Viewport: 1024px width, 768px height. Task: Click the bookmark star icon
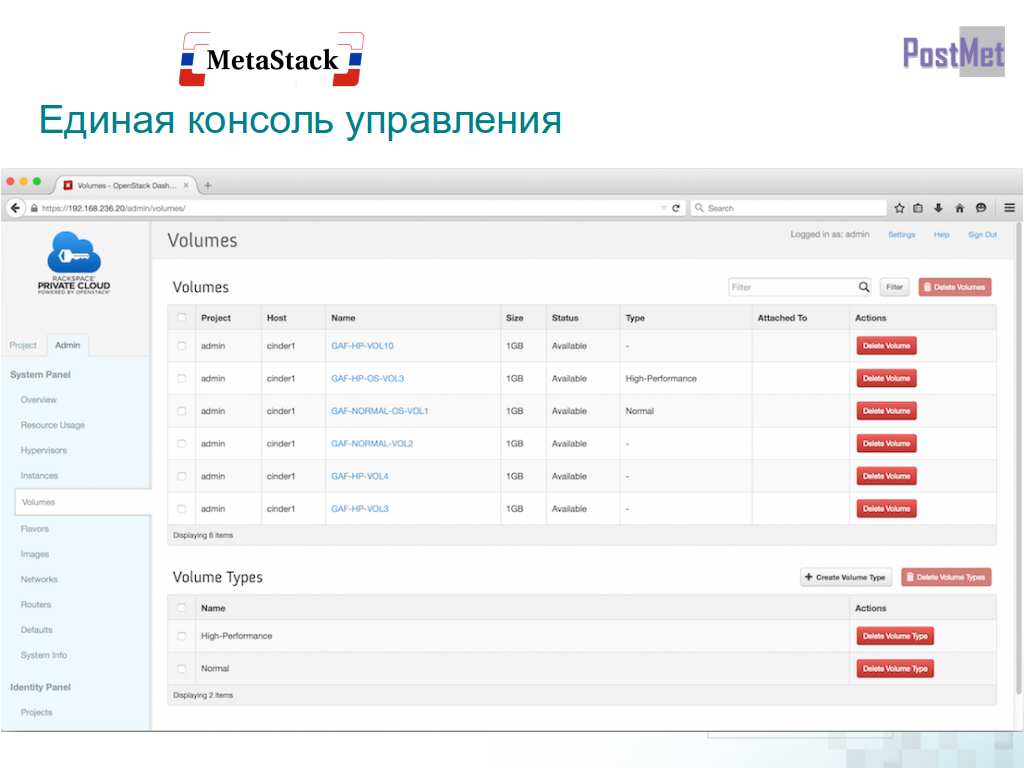point(899,208)
